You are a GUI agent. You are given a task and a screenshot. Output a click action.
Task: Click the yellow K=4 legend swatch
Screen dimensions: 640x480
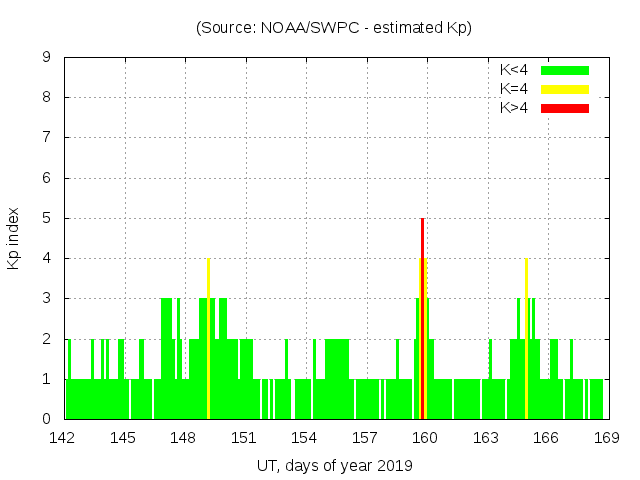point(565,89)
